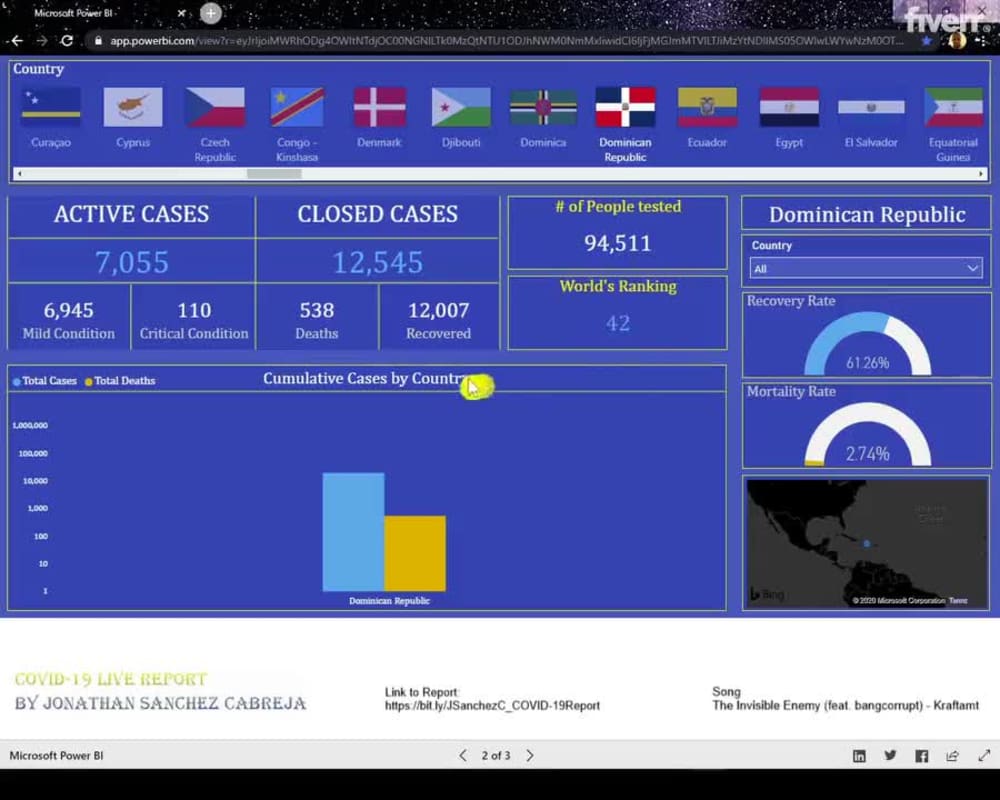The width and height of the screenshot is (1000, 800).
Task: Click the Twitter share icon
Action: coord(890,756)
